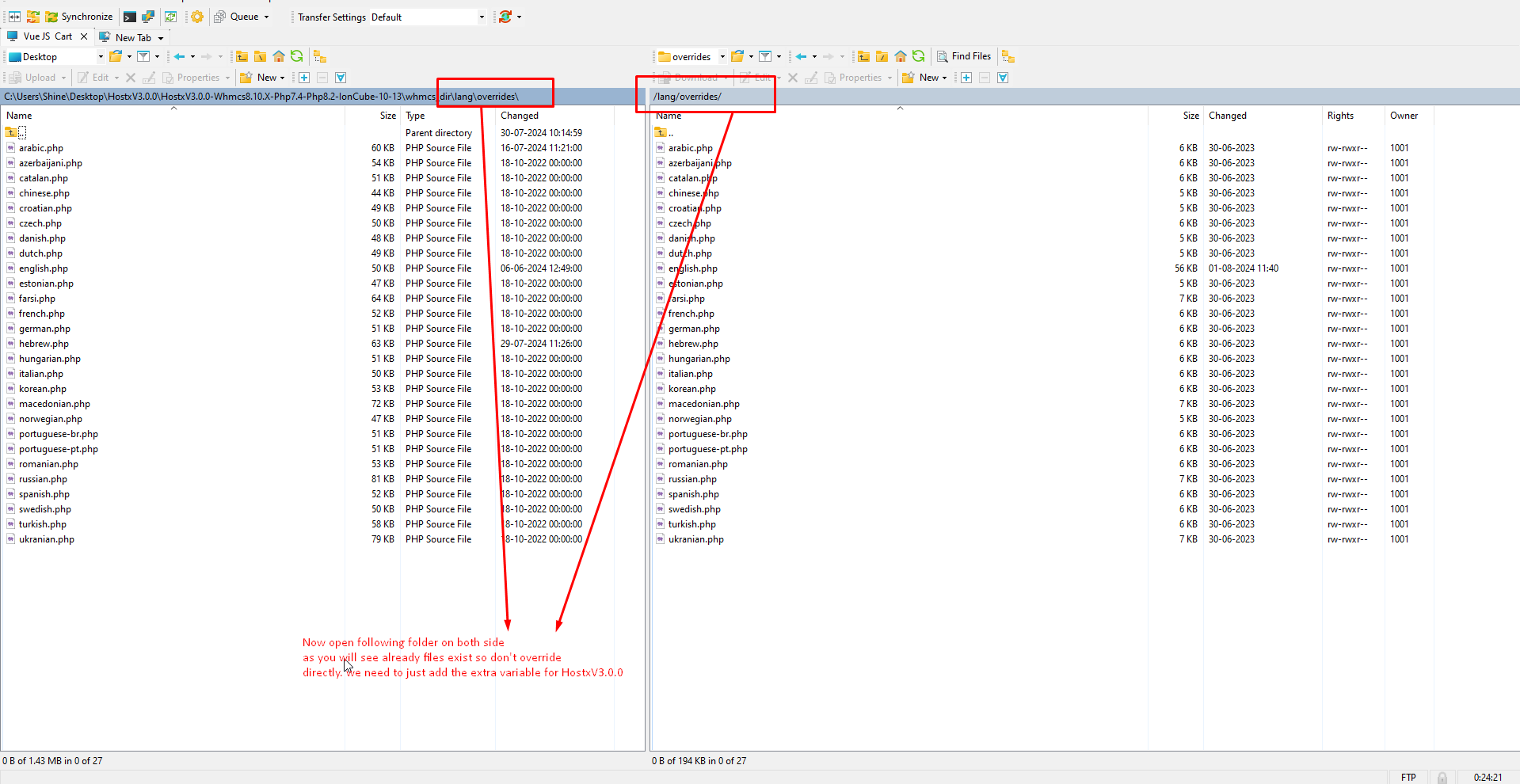
Task: Select english.php in the remote panel
Action: coord(692,268)
